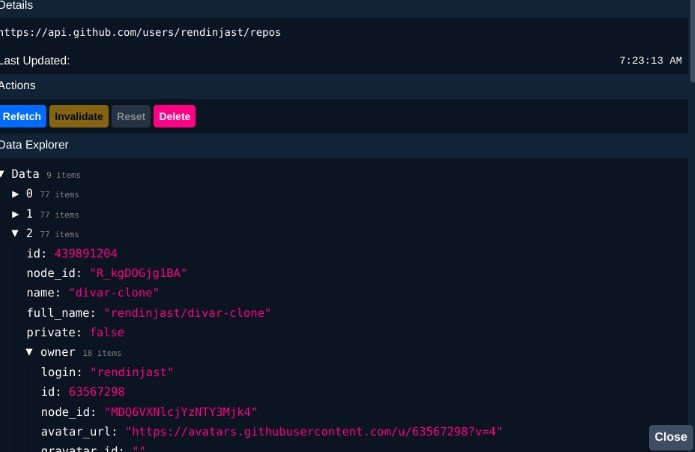Click the vertical scrollbar thumb of the panel
Image resolution: width=695 pixels, height=452 pixels.
click(692, 41)
